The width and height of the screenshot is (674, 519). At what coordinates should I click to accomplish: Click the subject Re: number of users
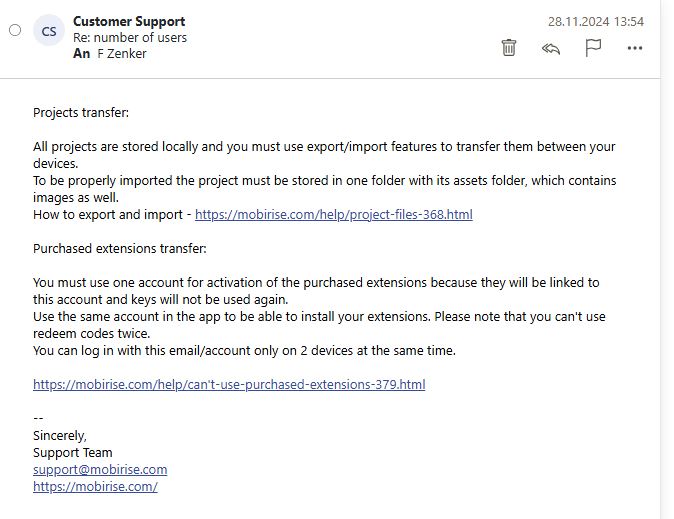130,38
